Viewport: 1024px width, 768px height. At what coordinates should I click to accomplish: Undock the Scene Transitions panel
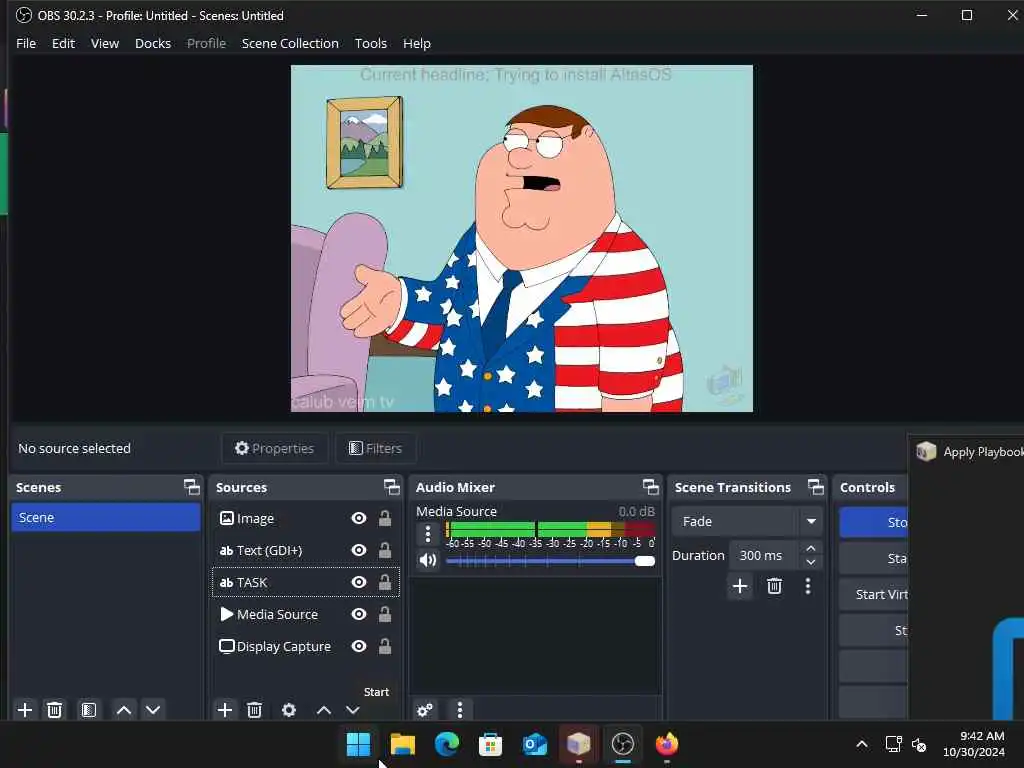coord(816,487)
